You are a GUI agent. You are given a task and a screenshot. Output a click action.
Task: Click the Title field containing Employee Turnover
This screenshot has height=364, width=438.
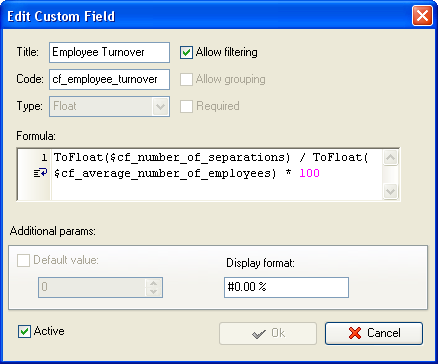[109, 52]
